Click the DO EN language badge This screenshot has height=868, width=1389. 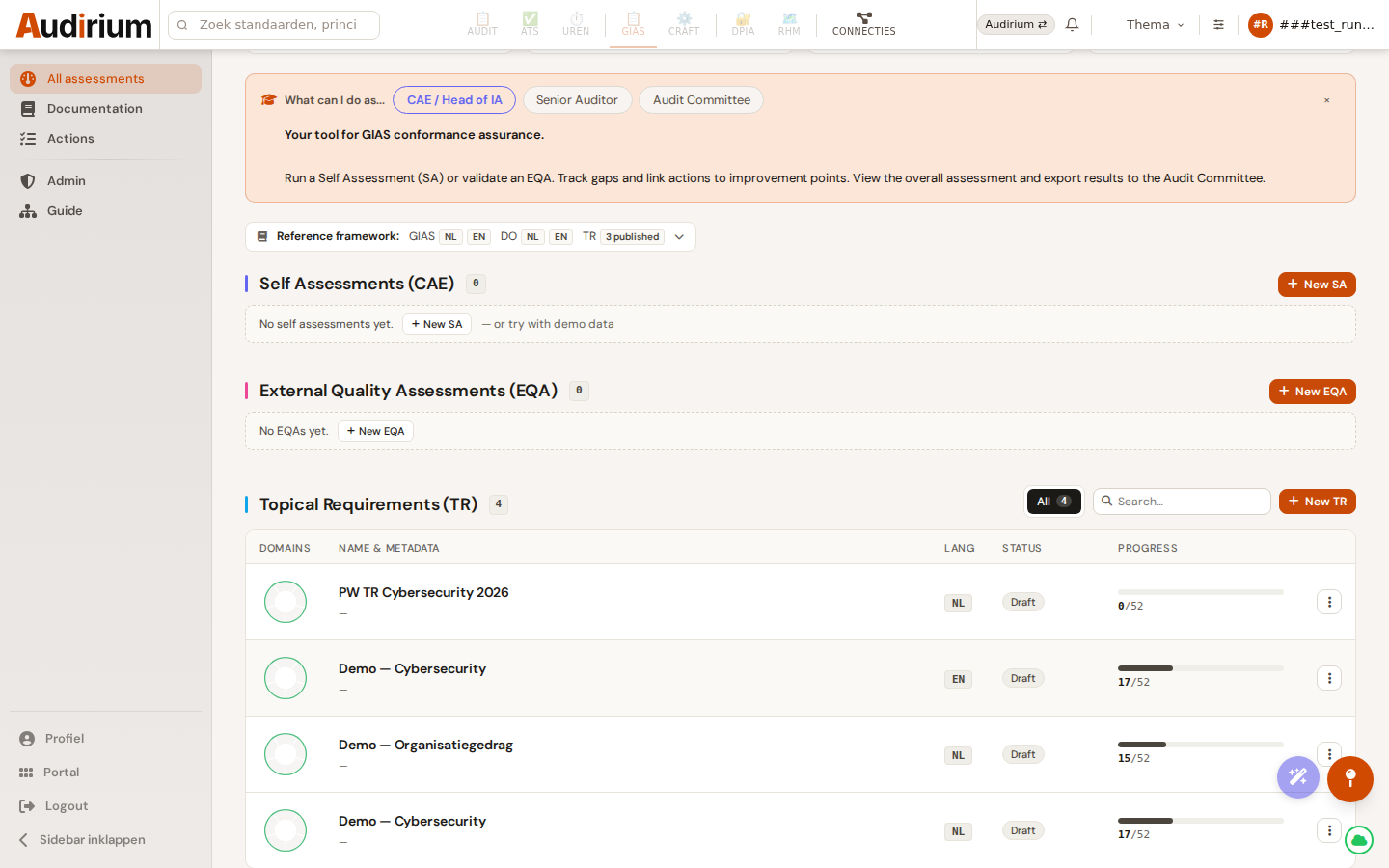[x=560, y=237]
